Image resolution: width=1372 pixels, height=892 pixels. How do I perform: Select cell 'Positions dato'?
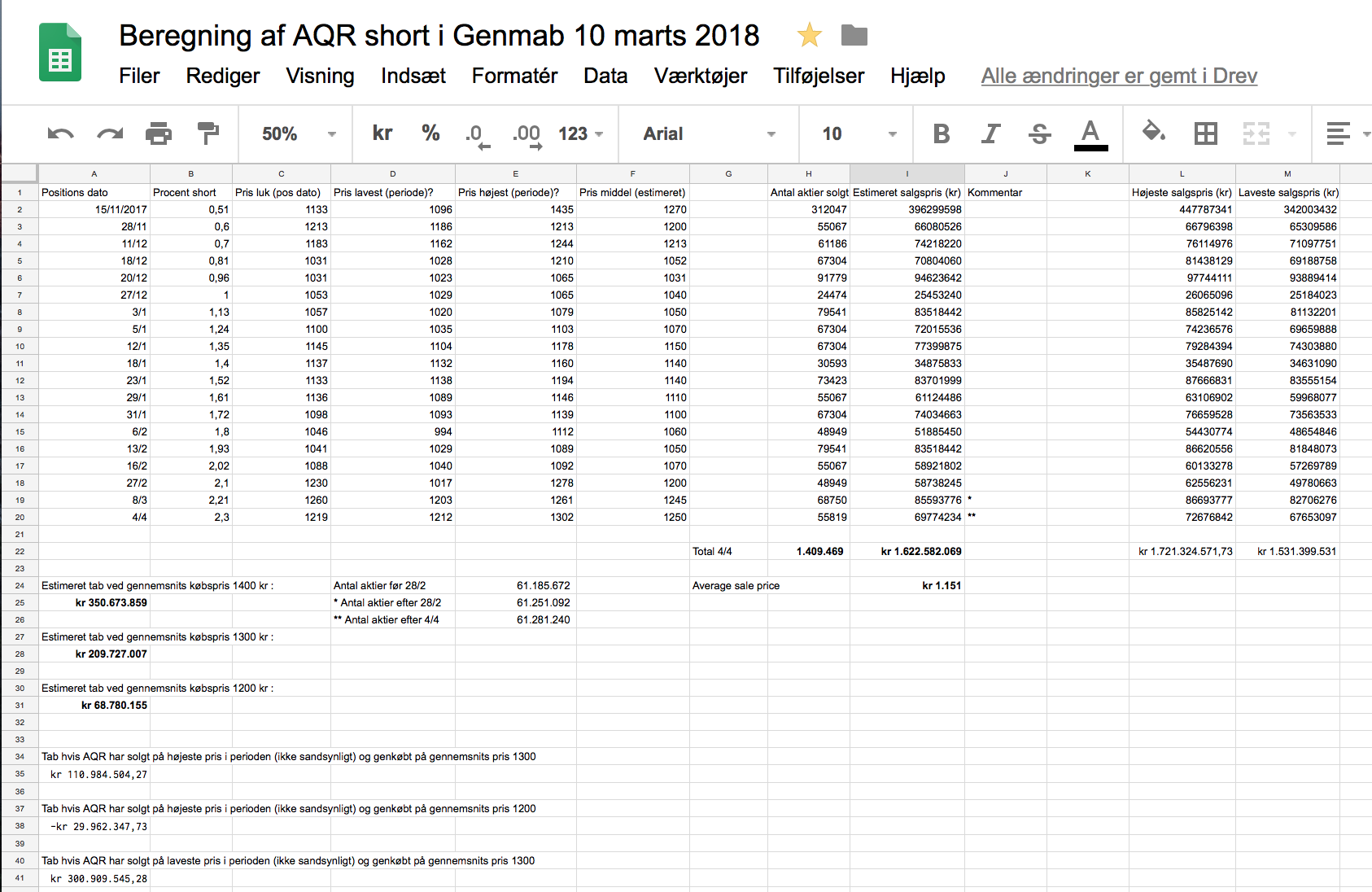94,192
